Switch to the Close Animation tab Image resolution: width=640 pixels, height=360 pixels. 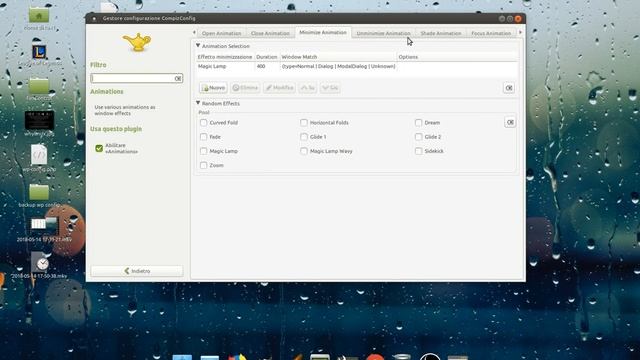point(270,33)
